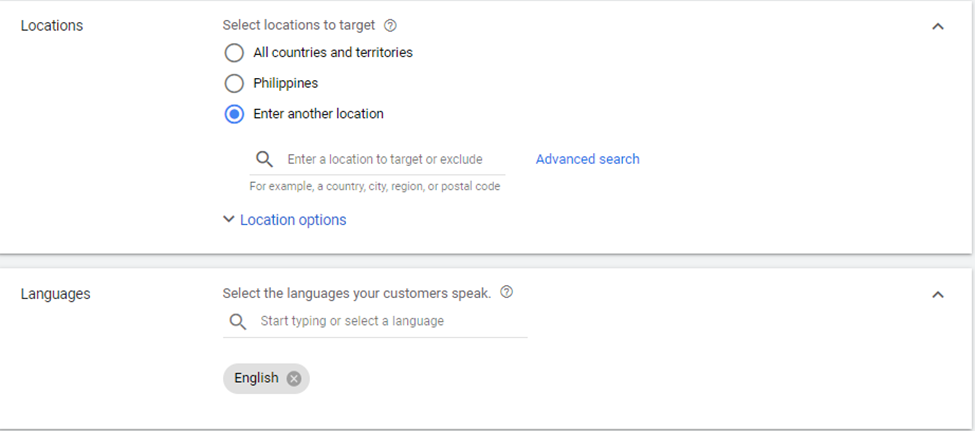
Task: Click the Location options chevron arrow
Action: pyautogui.click(x=229, y=220)
